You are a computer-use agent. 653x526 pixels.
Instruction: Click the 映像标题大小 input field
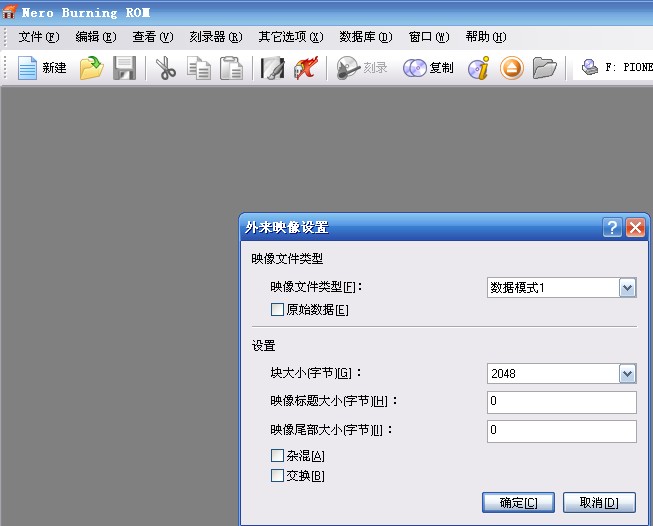pyautogui.click(x=562, y=402)
